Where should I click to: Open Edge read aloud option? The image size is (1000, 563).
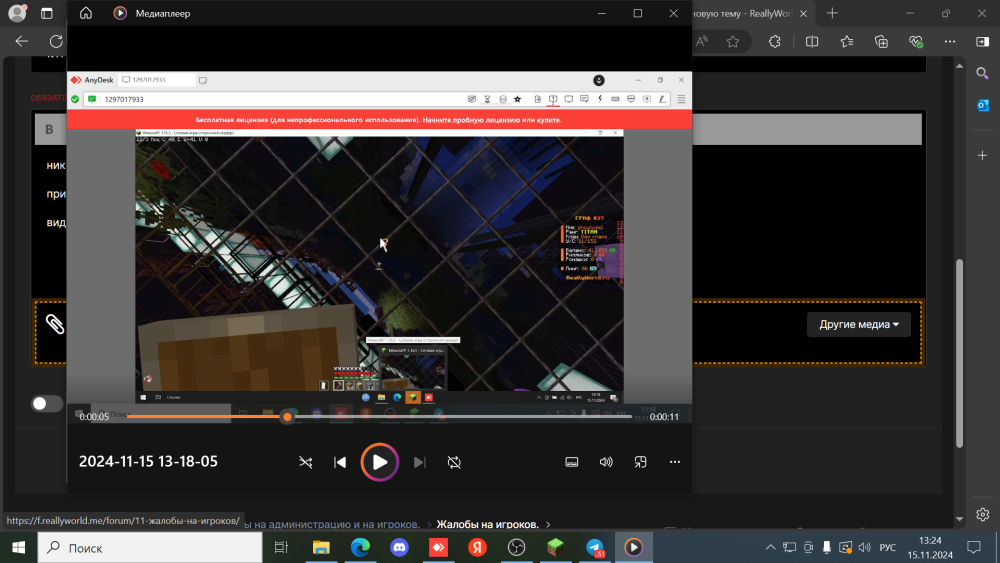point(702,41)
